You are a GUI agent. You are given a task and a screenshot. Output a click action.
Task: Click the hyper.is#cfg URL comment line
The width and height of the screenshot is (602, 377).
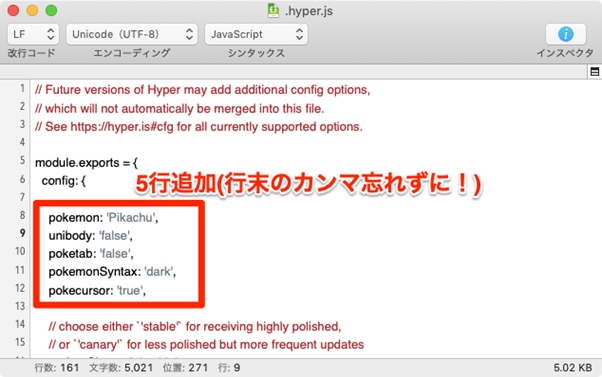(x=198, y=127)
